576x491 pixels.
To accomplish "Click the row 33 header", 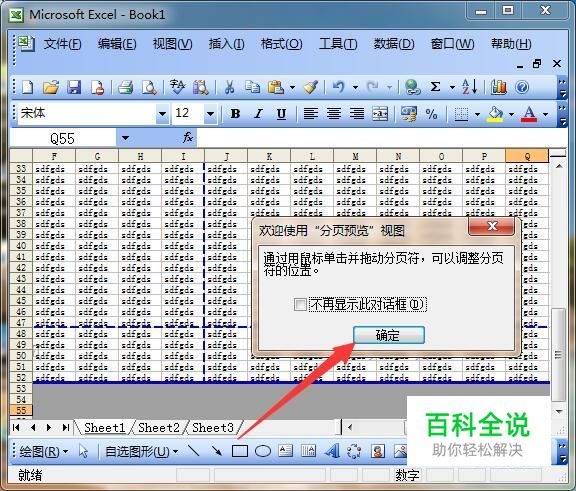I will (x=21, y=169).
